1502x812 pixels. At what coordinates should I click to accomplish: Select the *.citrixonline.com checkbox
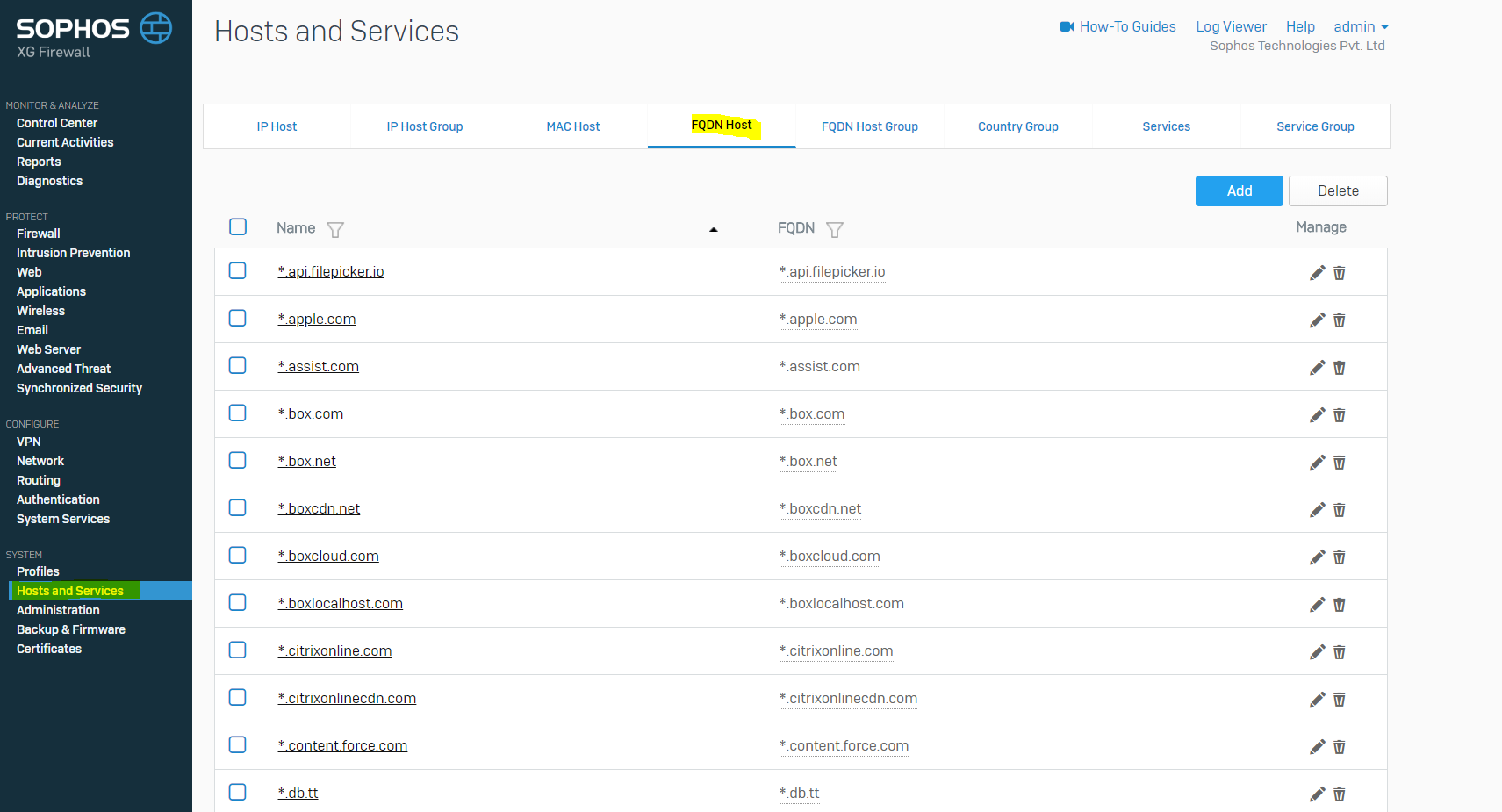pos(237,650)
